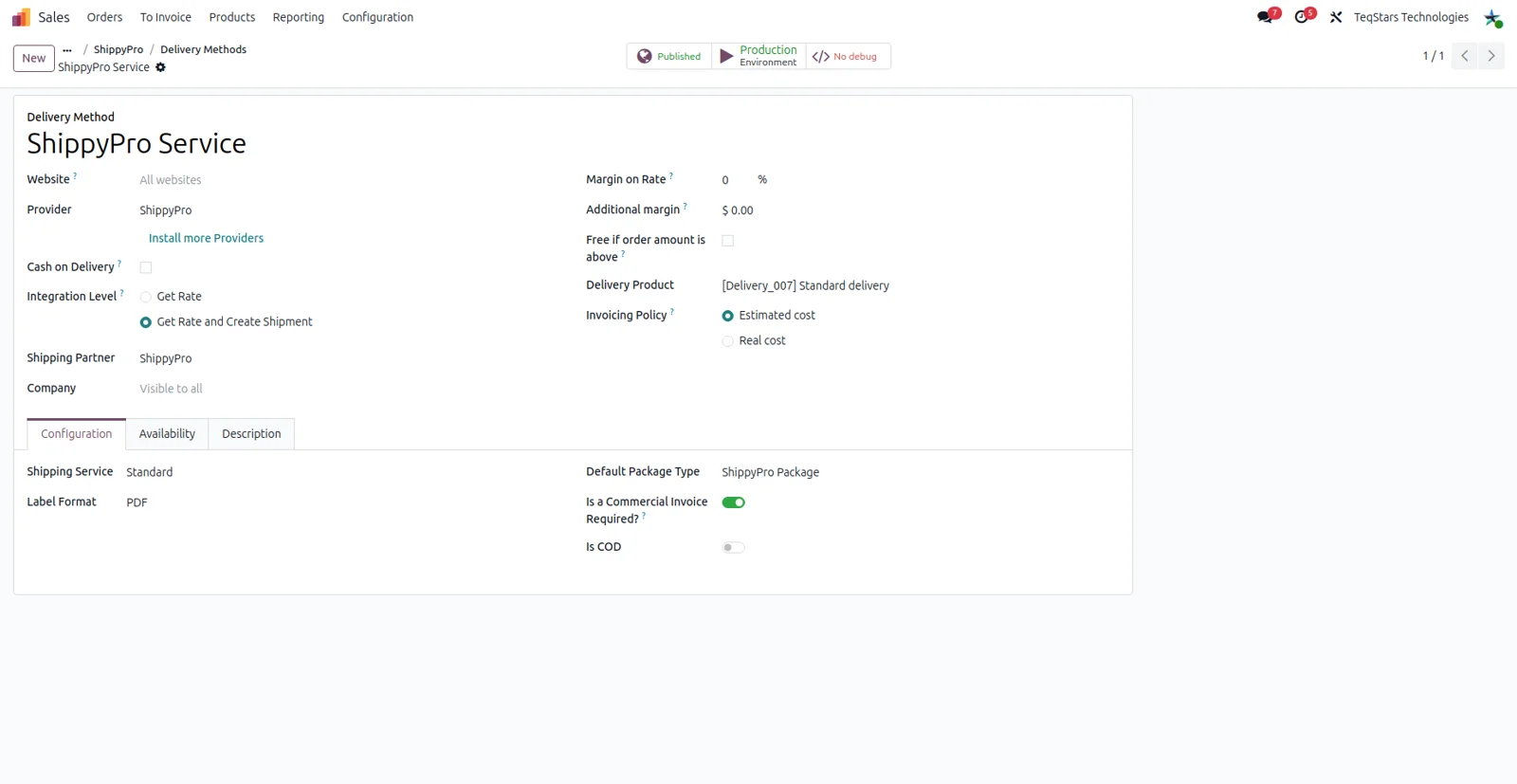1517x784 pixels.
Task: Open the Configuration menu
Action: (377, 17)
